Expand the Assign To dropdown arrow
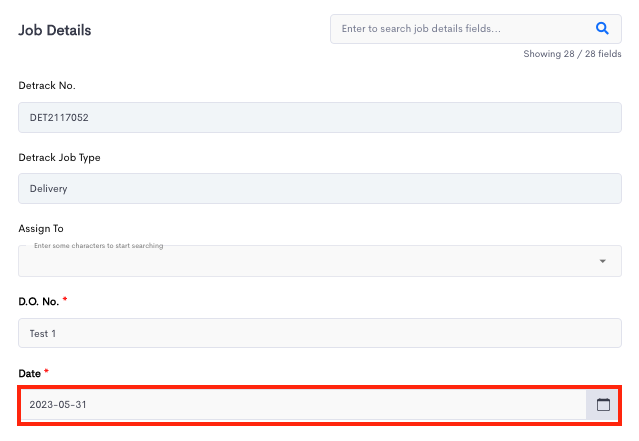Image resolution: width=639 pixels, height=441 pixels. (602, 261)
